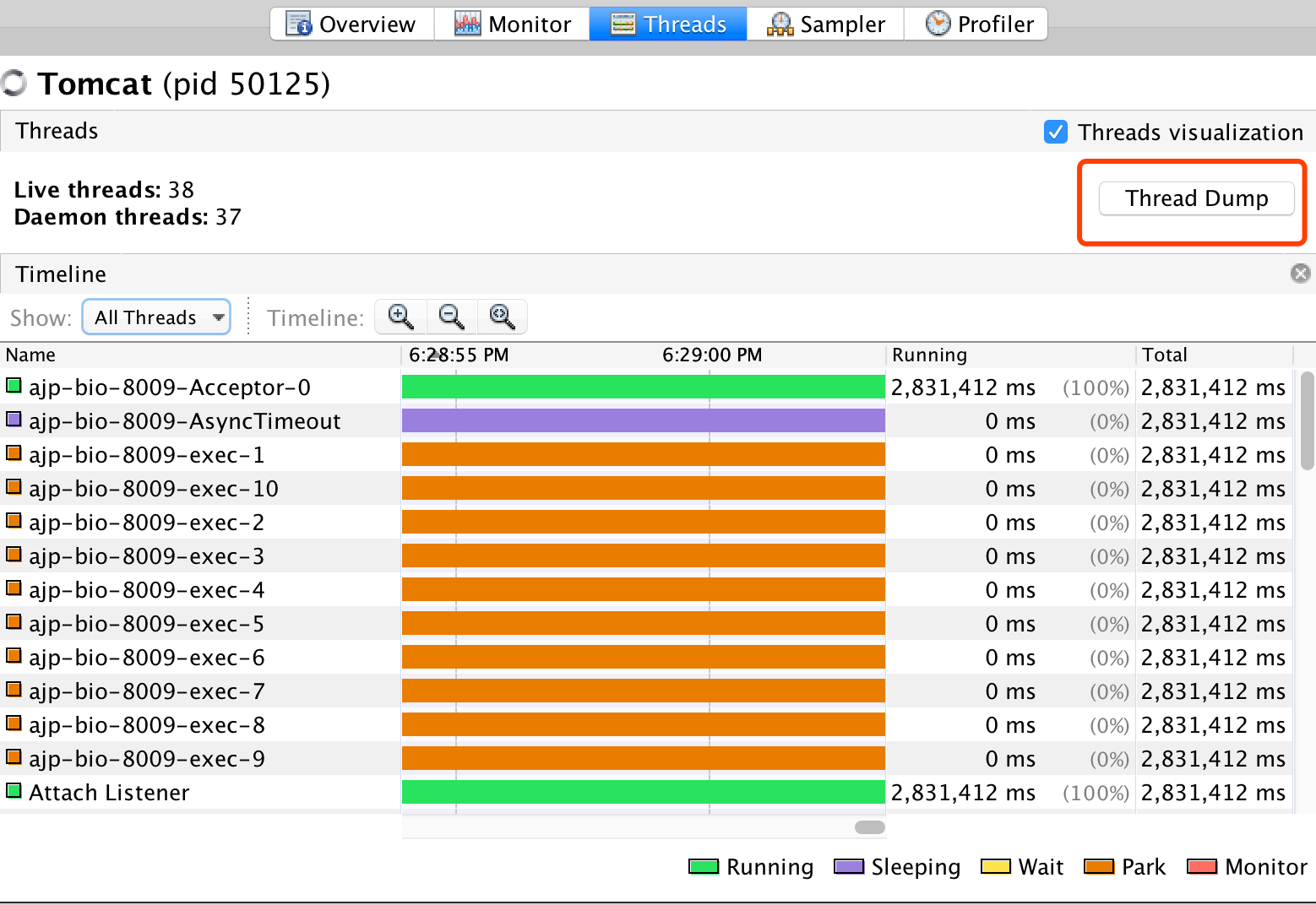
Task: Select the ajp-bio-8009-exec-2 thread
Action: point(646,523)
